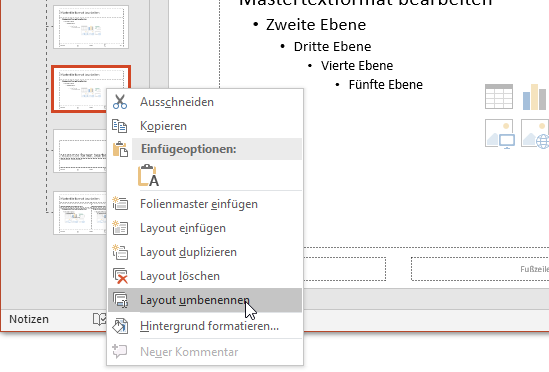Choose Layout duplizieren menu entry
The height and width of the screenshot is (372, 549).
205,252
